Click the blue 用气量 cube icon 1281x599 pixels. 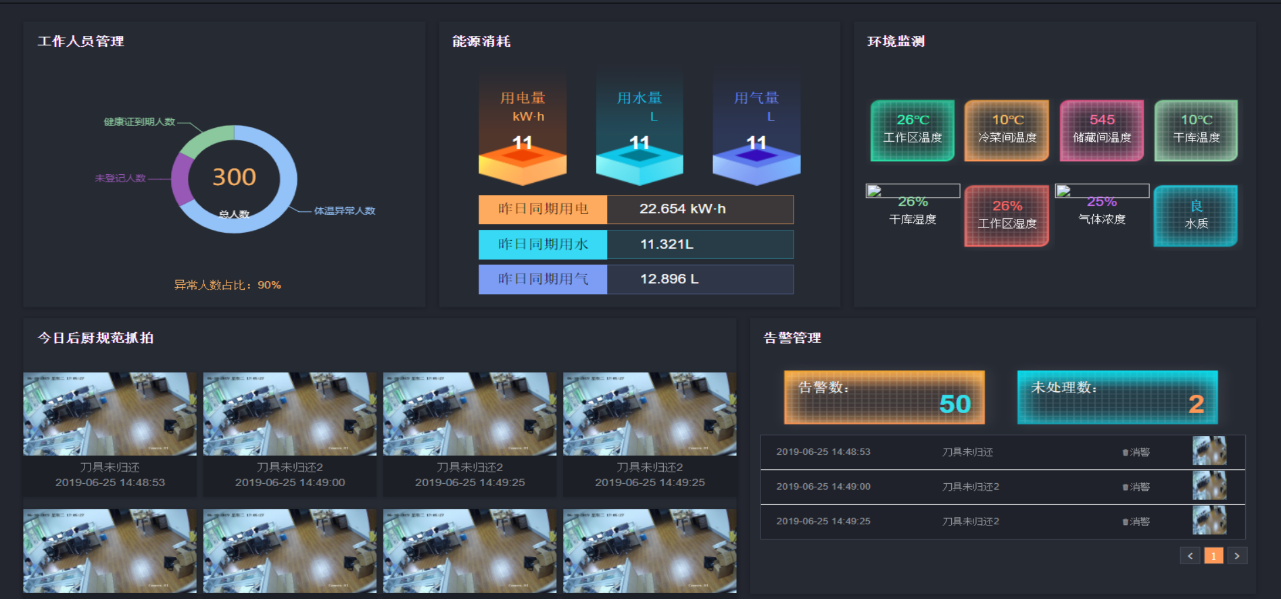756,160
